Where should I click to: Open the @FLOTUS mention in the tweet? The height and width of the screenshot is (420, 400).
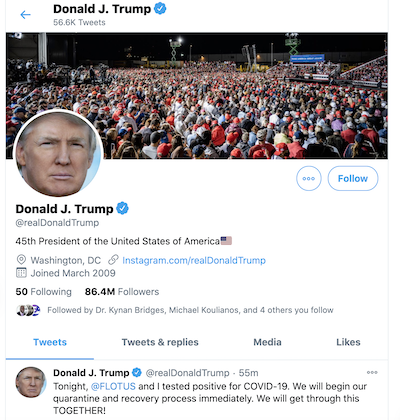(113, 386)
